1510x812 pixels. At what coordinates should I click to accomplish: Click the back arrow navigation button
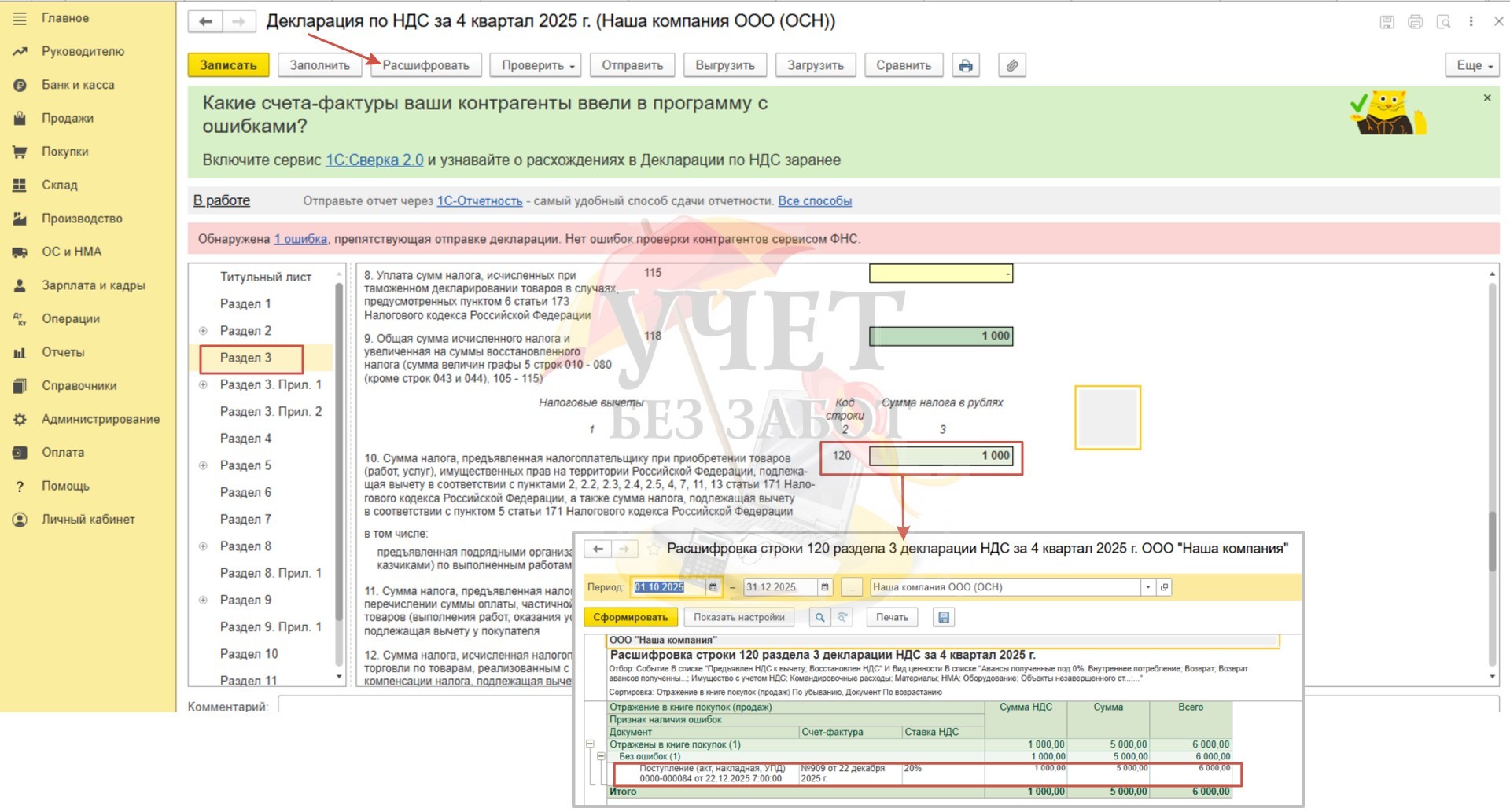205,22
